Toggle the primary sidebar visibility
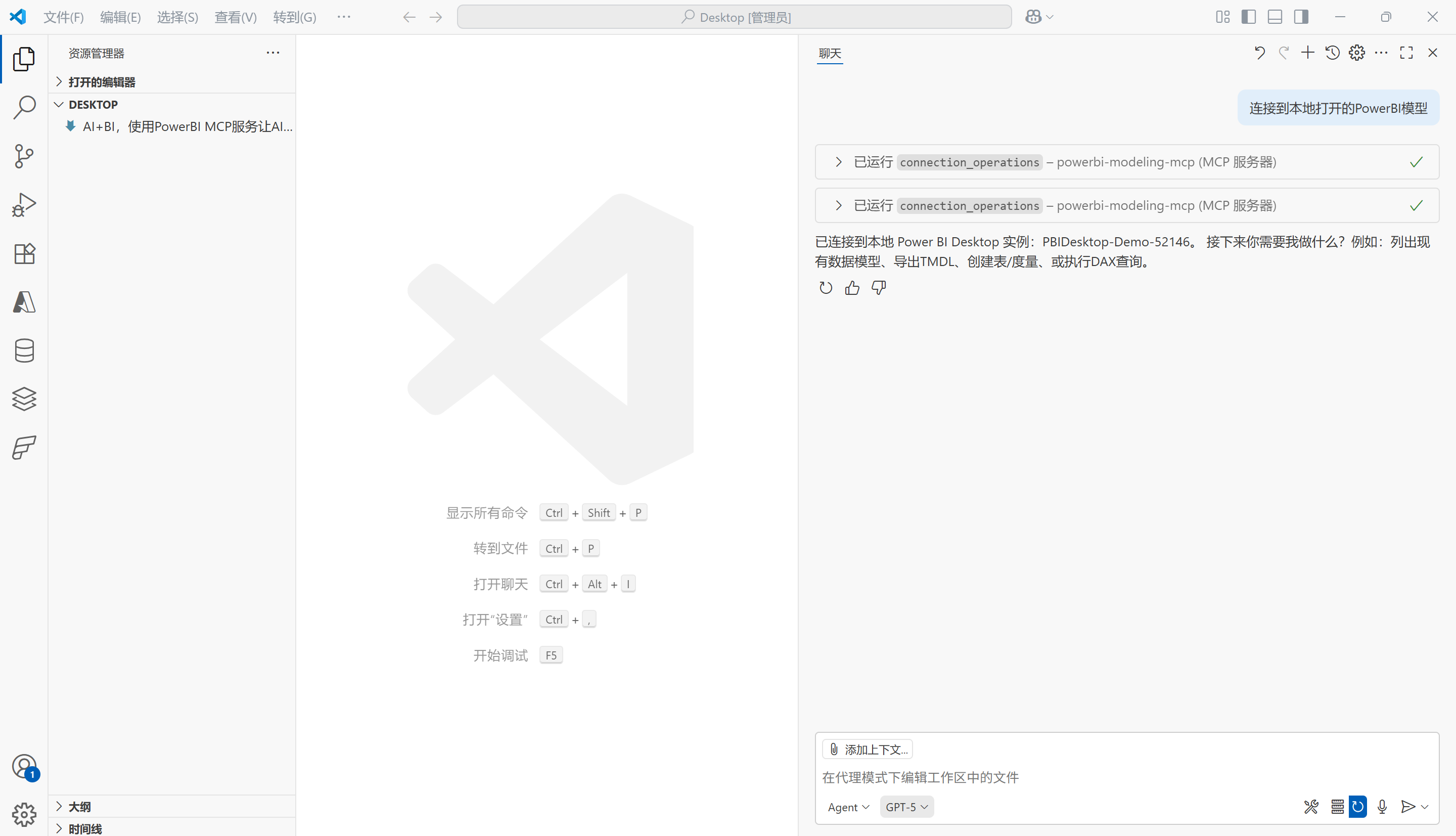Image resolution: width=1456 pixels, height=836 pixels. click(1248, 17)
